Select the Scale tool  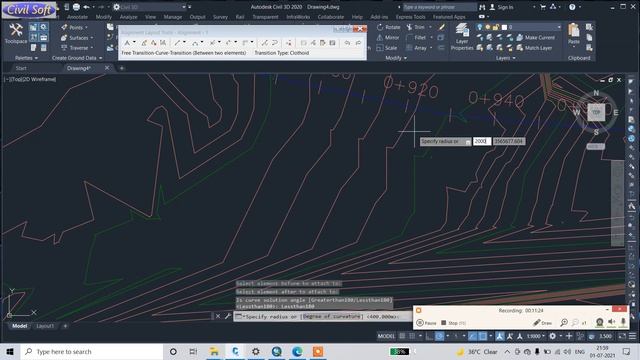point(387,48)
